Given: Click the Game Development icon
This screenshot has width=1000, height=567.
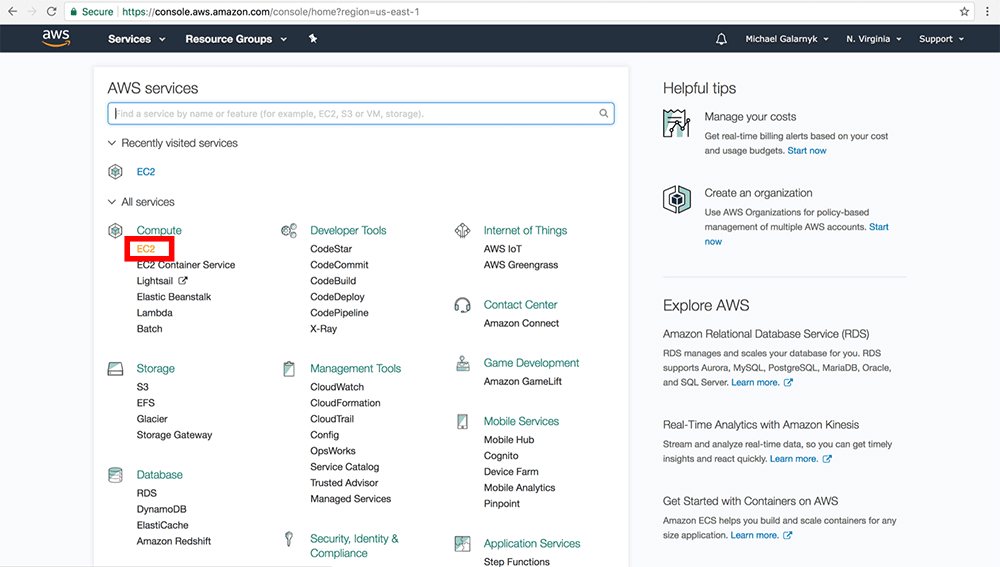Looking at the screenshot, I should click(x=462, y=363).
